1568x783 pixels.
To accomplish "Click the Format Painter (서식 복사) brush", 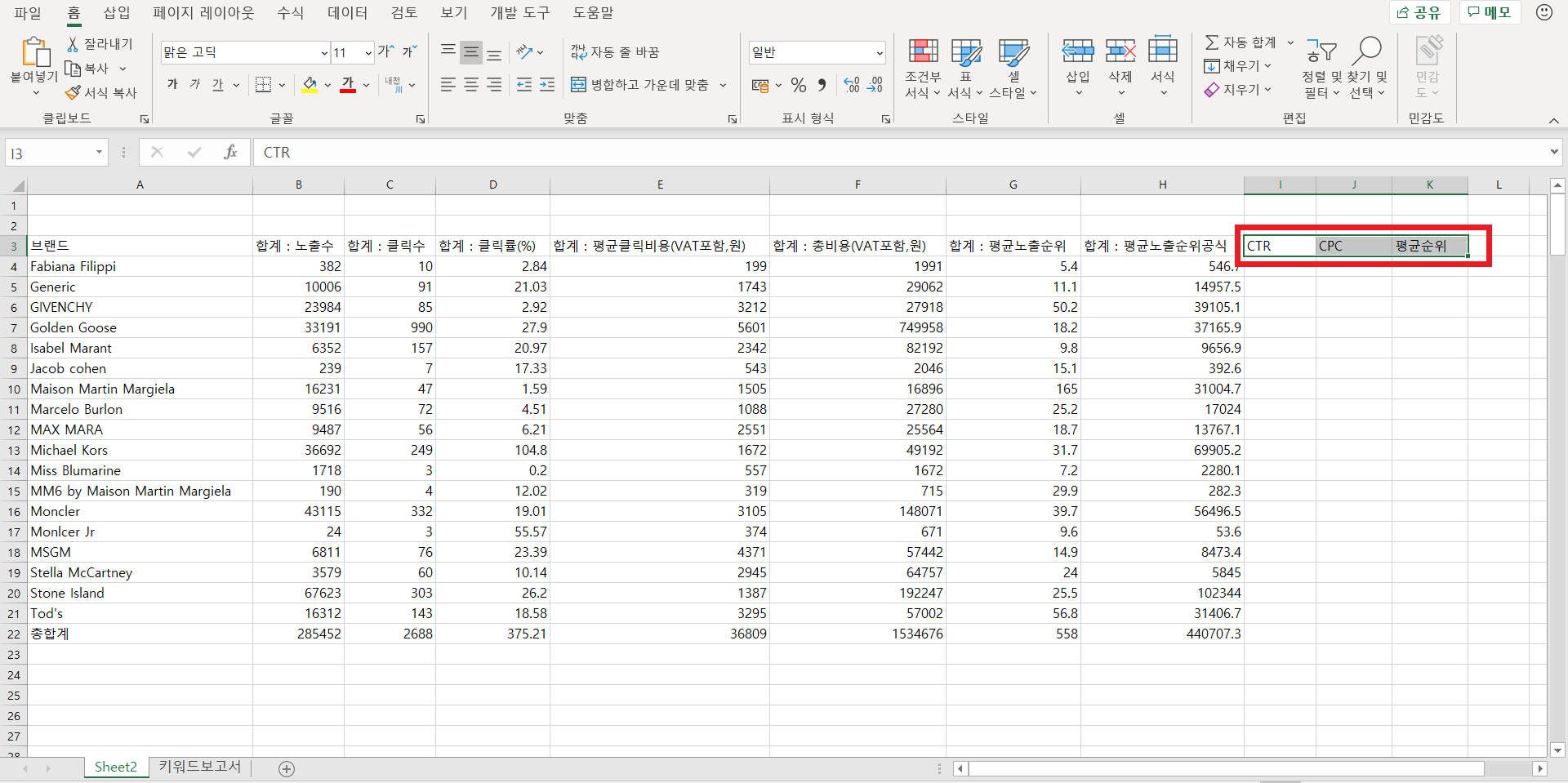I will 73,93.
